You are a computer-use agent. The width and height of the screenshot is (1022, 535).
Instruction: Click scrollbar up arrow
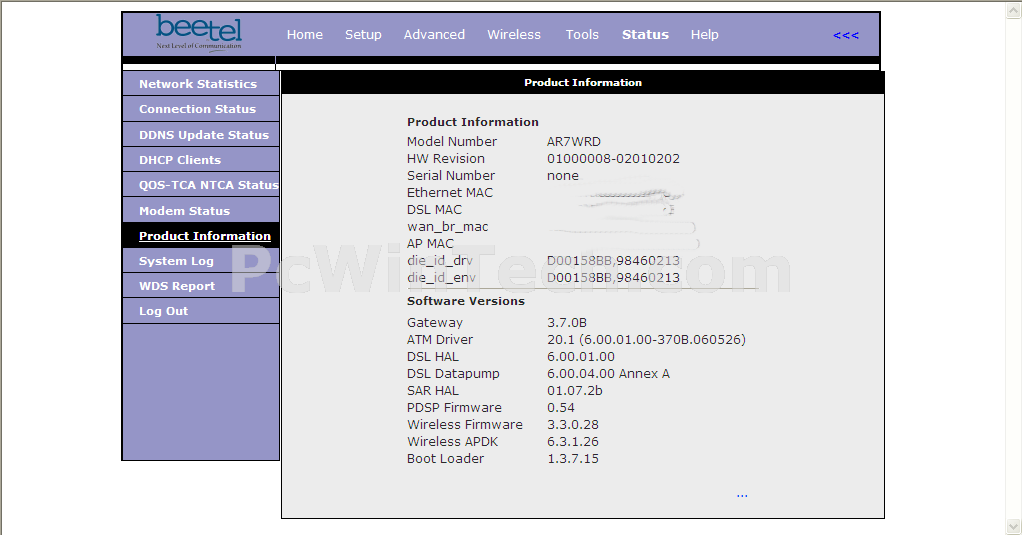(1014, 10)
